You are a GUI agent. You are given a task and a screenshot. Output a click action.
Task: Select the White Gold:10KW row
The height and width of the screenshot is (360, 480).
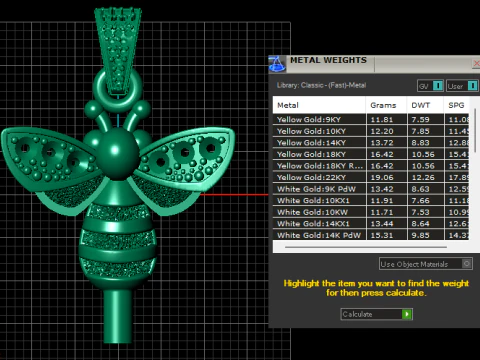371,212
